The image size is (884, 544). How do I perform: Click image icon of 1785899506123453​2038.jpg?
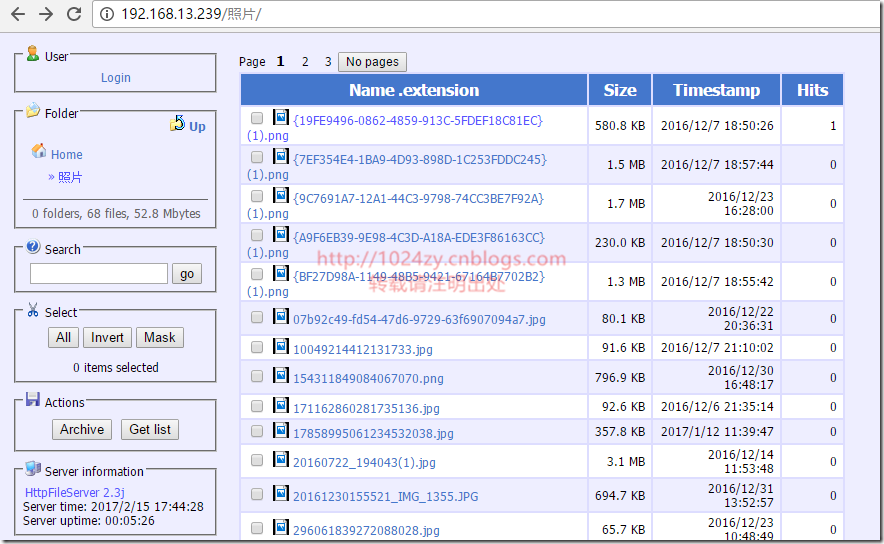point(280,430)
